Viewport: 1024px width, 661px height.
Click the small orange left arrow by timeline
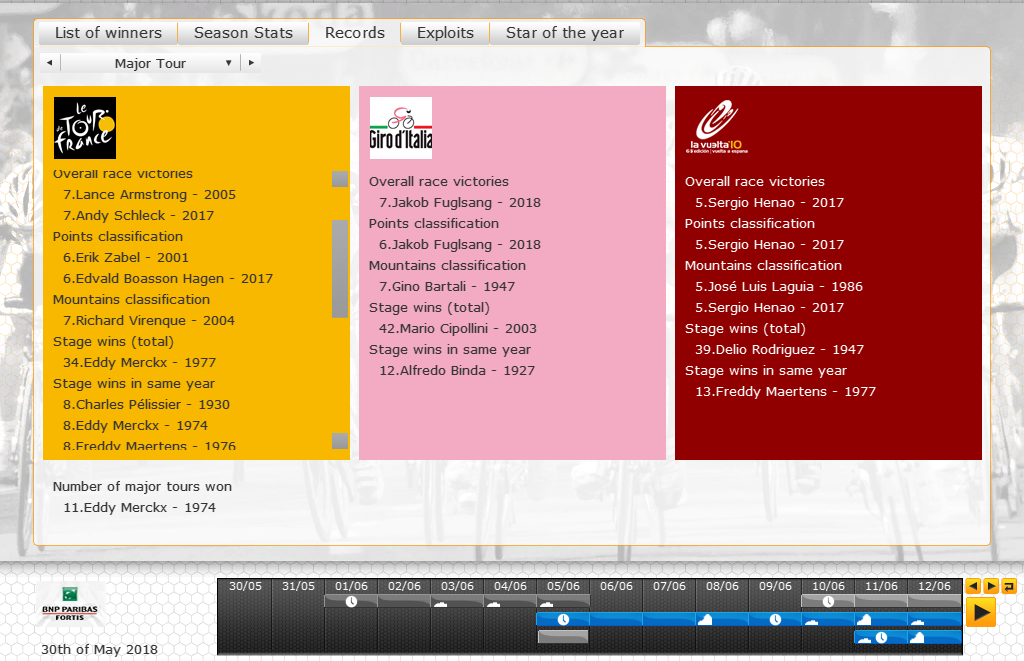coord(973,586)
